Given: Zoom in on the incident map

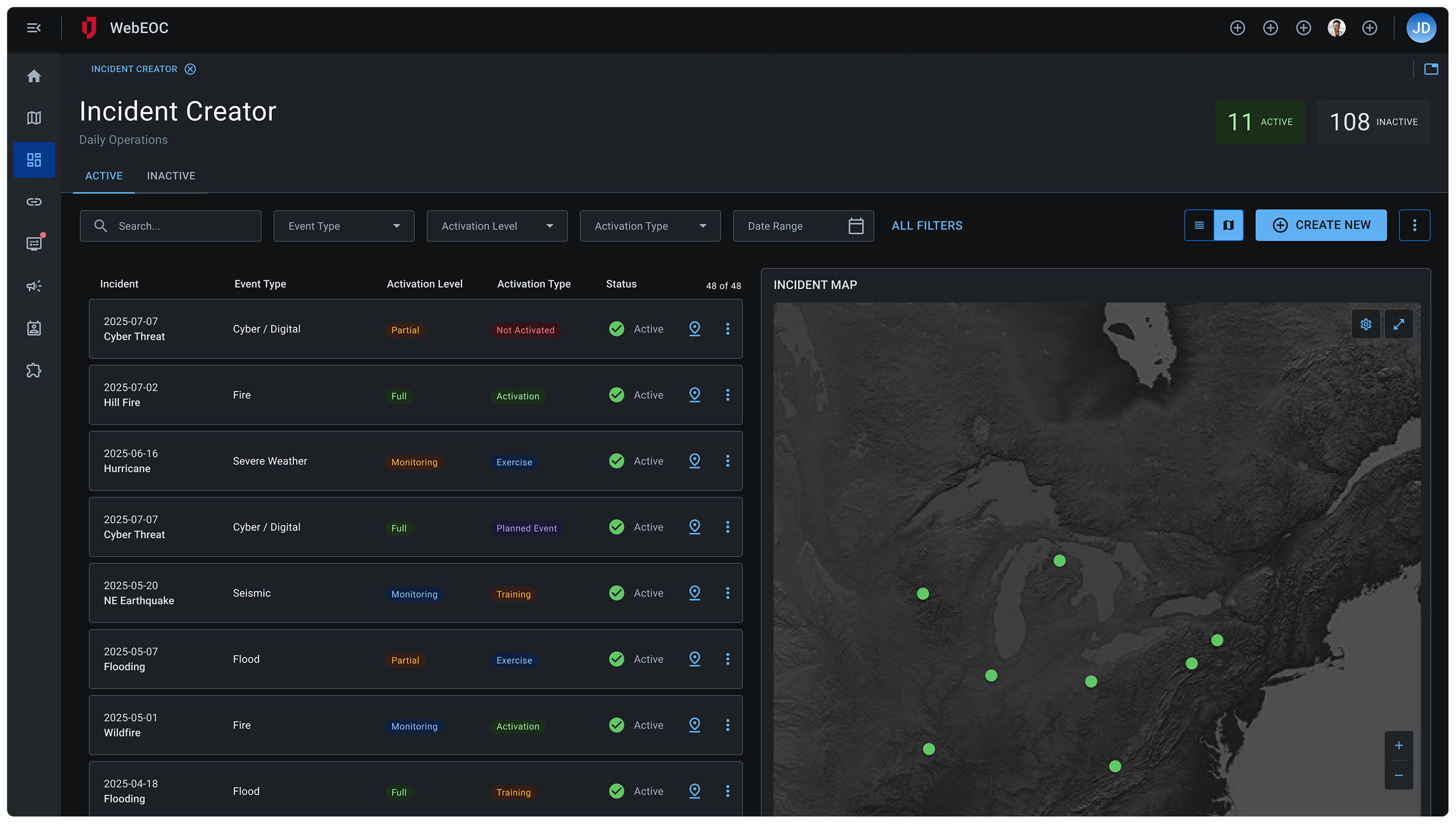Looking at the screenshot, I should pyautogui.click(x=1398, y=746).
